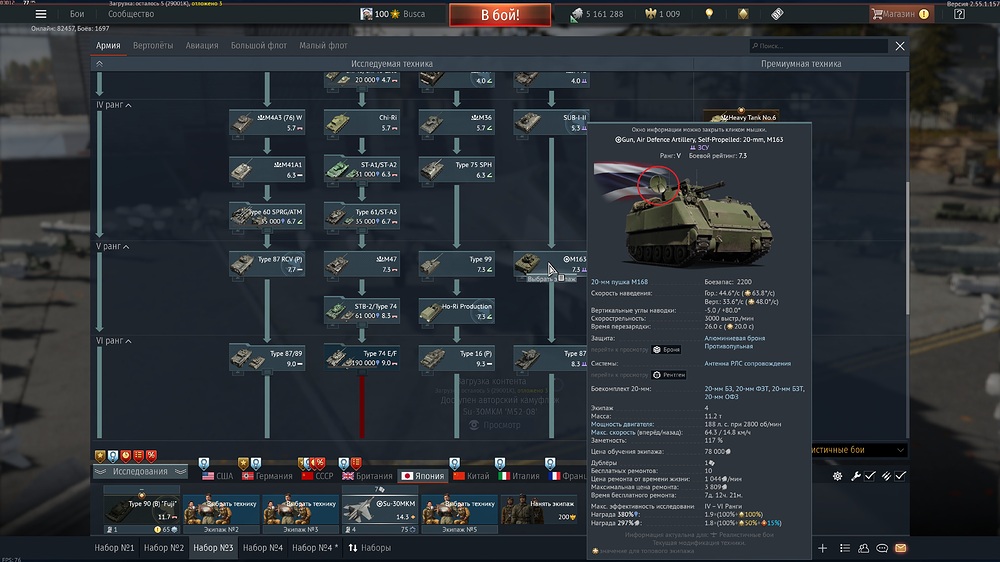The width and height of the screenshot is (1000, 562).
Task: Click the lightbulb hints icon
Action: (709, 14)
